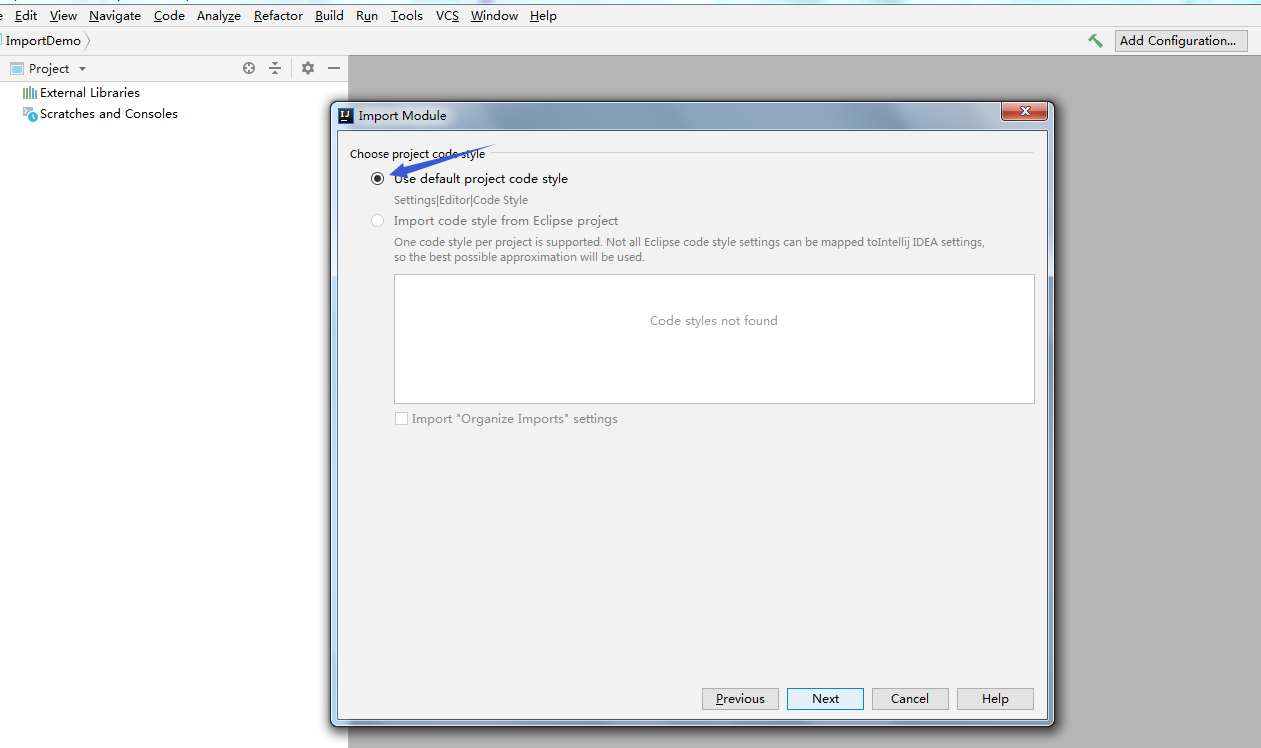The width and height of the screenshot is (1261, 748).
Task: Open Project panel gear settings
Action: pos(308,68)
